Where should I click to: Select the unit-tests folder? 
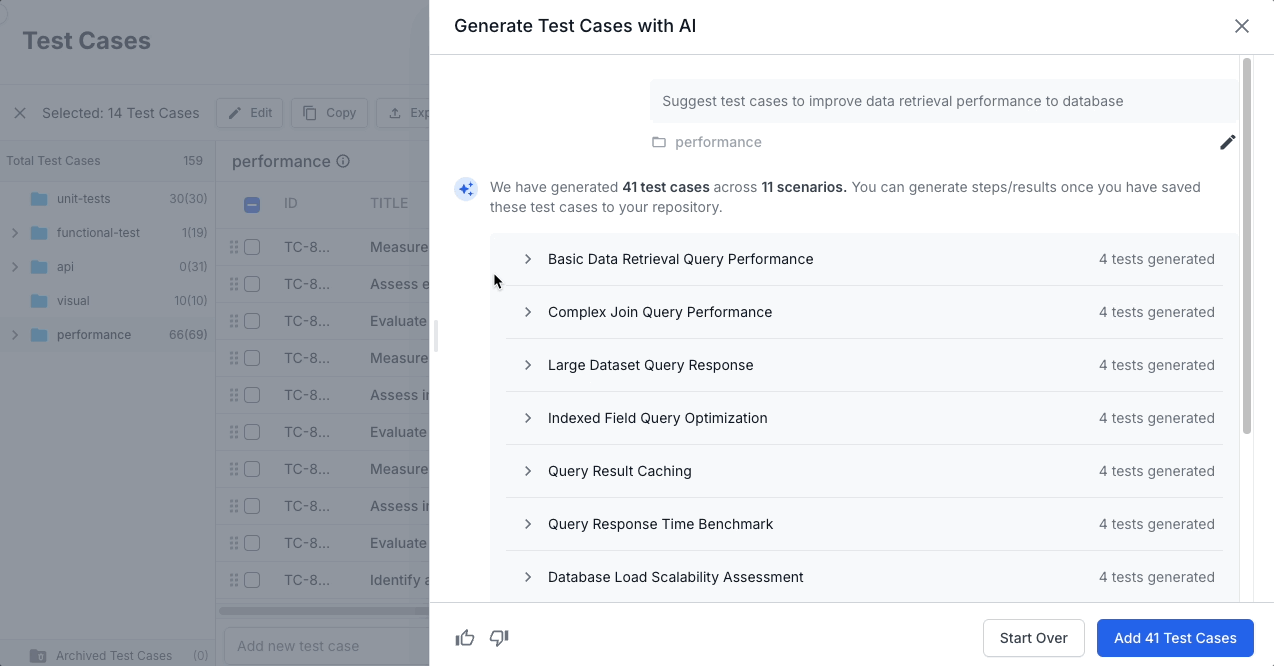83,199
